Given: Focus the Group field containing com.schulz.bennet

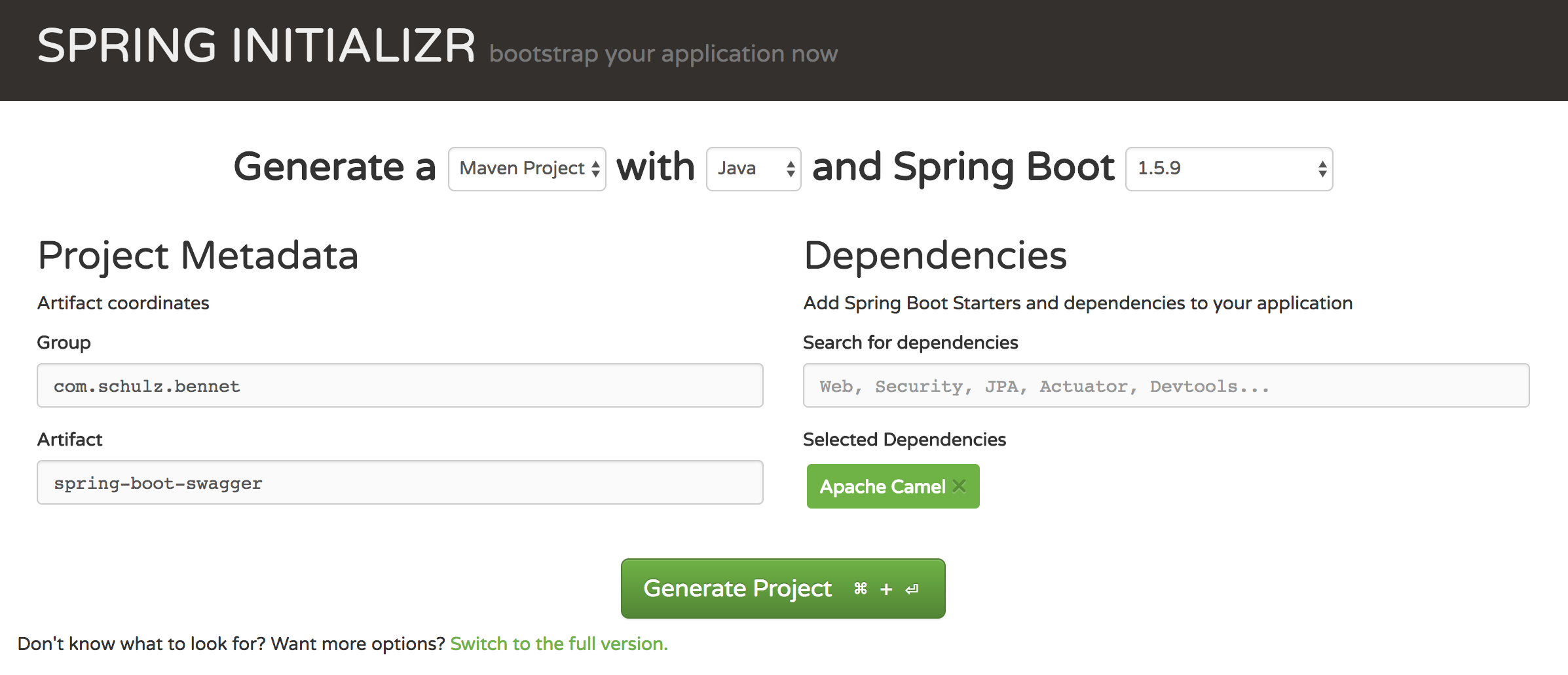Looking at the screenshot, I should [x=400, y=386].
